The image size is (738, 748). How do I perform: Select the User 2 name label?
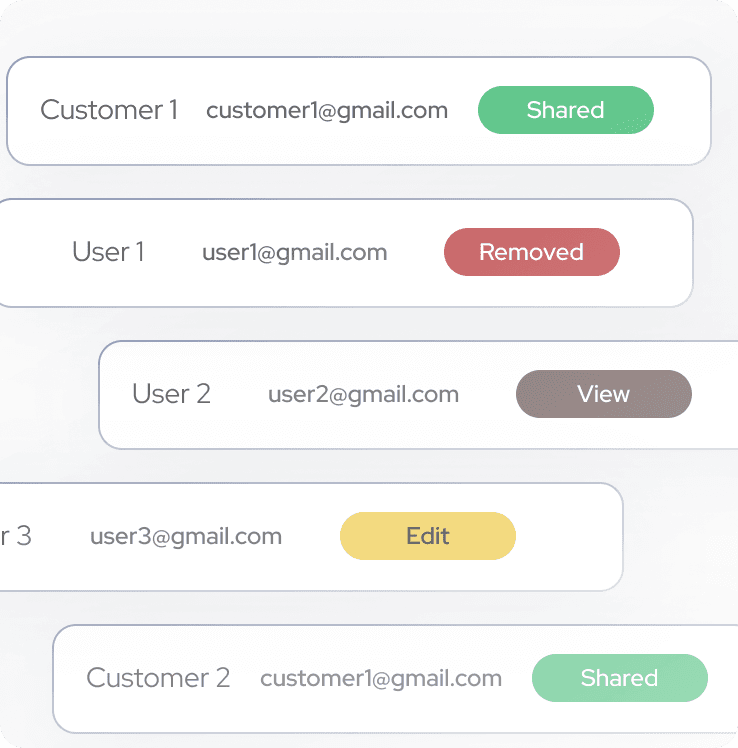pyautogui.click(x=171, y=394)
